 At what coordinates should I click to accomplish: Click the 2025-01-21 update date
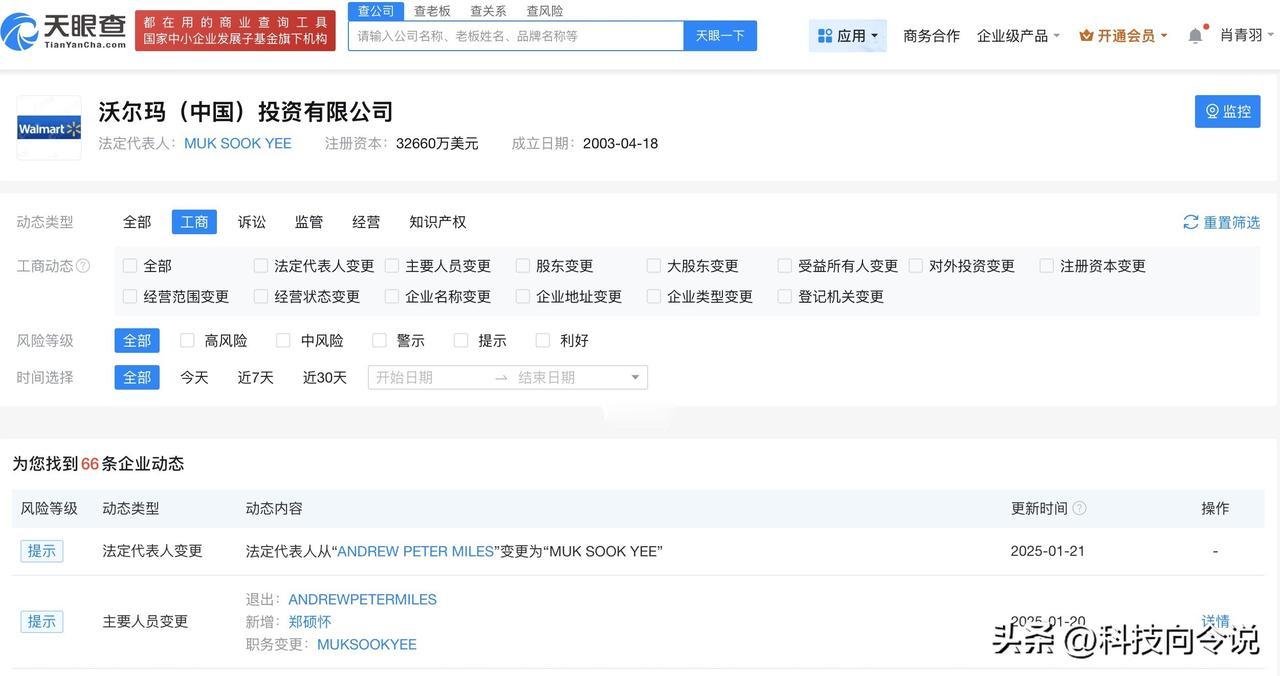point(1048,551)
